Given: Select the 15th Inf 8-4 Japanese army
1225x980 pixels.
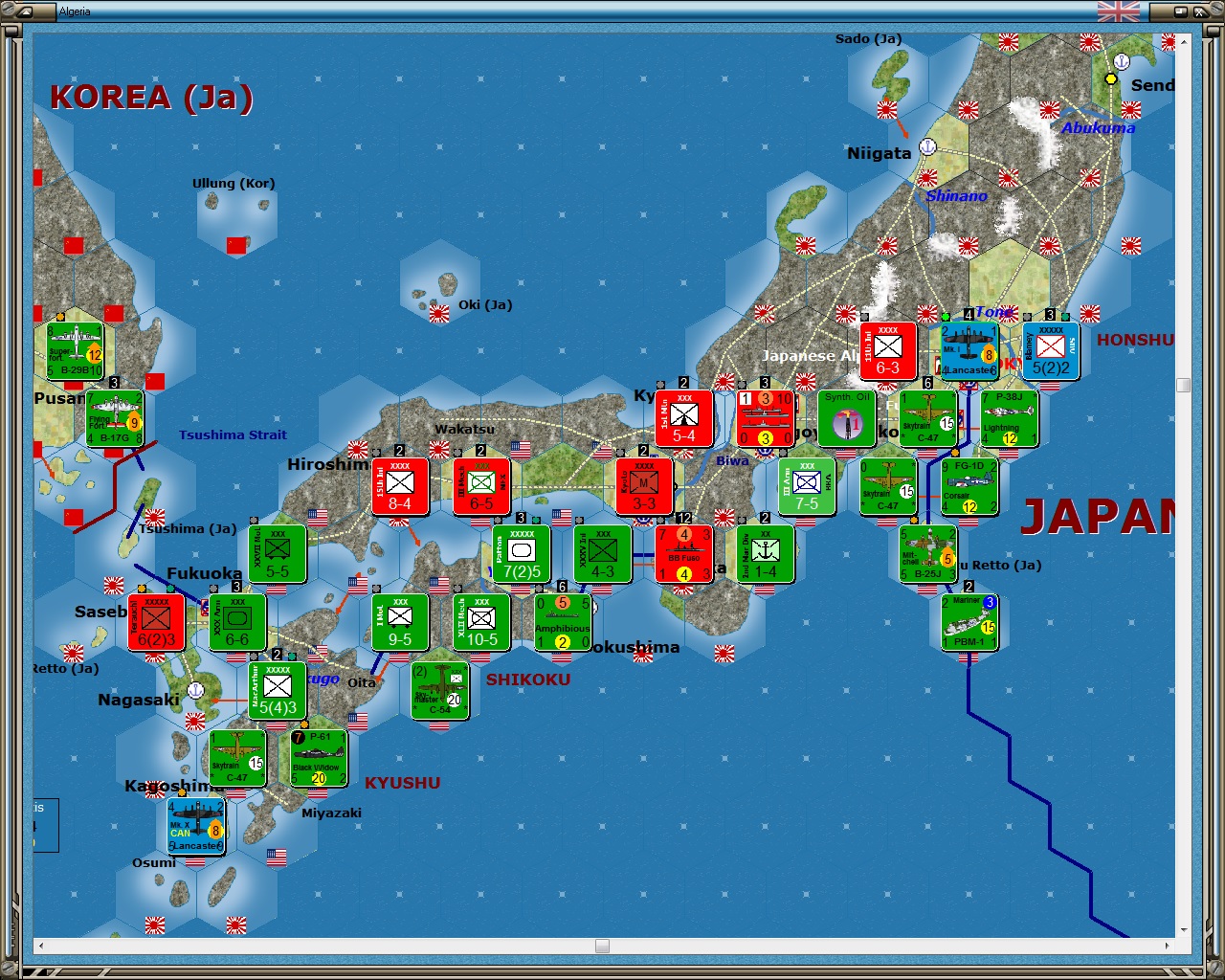Looking at the screenshot, I should 400,486.
